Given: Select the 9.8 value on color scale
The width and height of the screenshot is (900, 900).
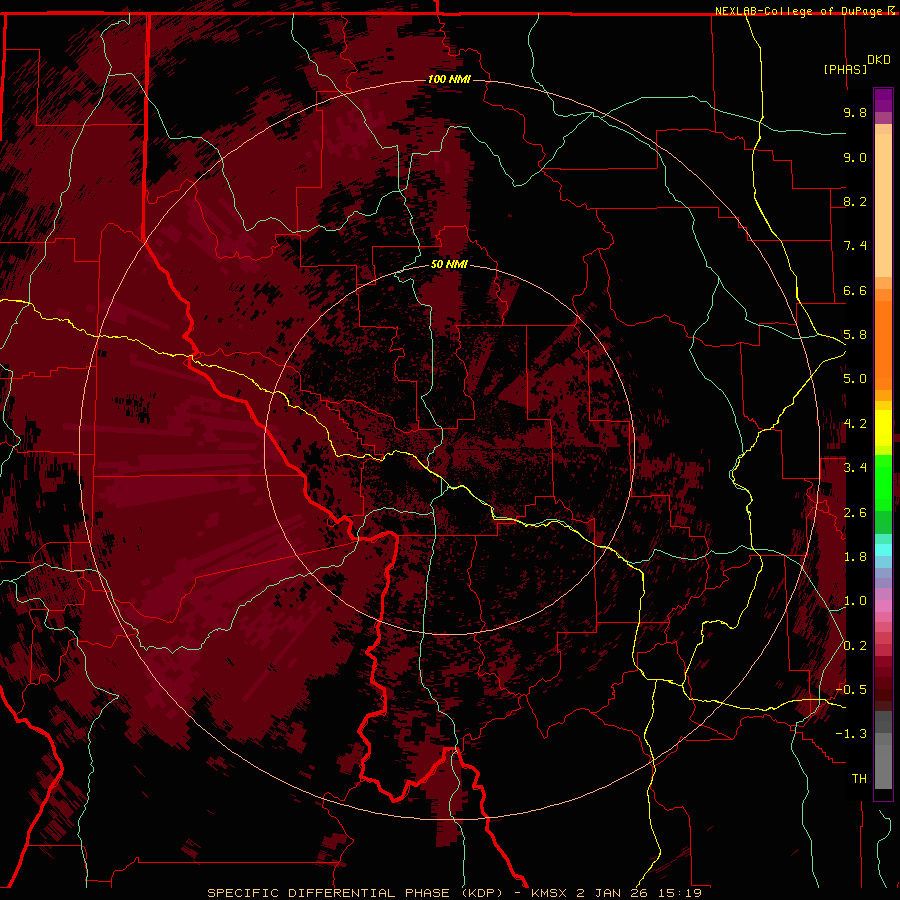Looking at the screenshot, I should click(x=855, y=112).
